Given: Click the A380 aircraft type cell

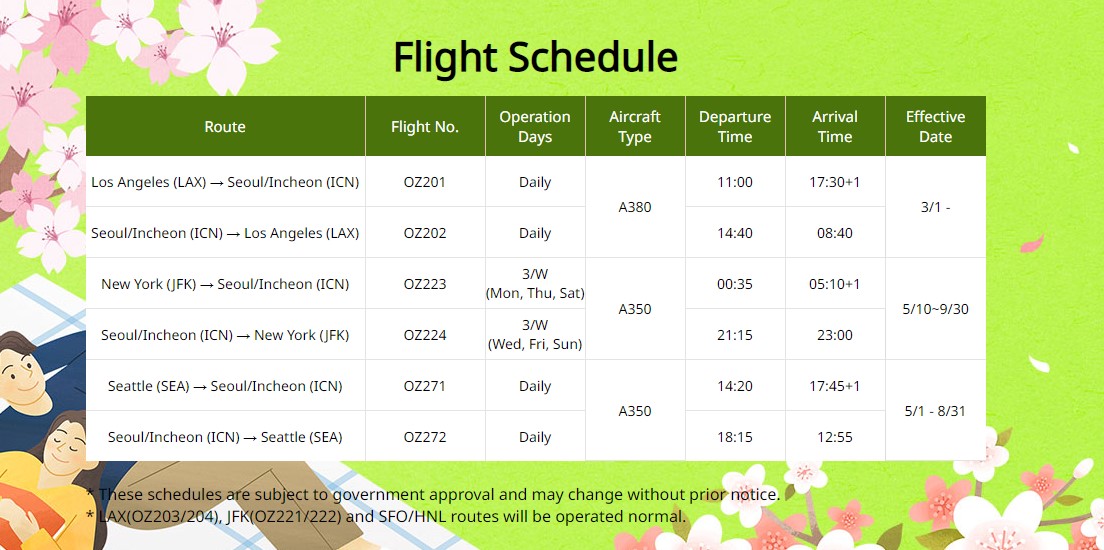Looking at the screenshot, I should pos(635,208).
